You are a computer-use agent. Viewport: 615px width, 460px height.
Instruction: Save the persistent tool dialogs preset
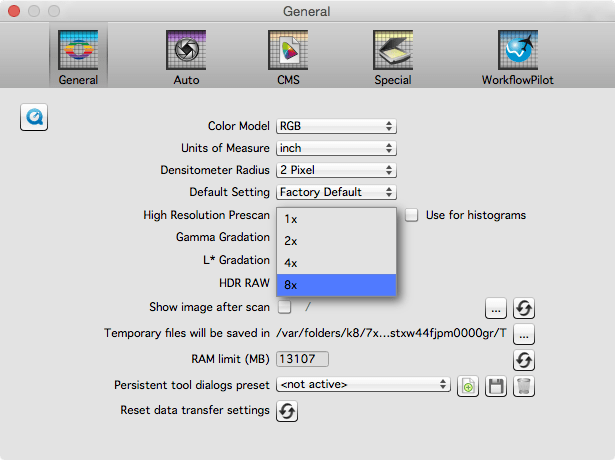point(496,385)
